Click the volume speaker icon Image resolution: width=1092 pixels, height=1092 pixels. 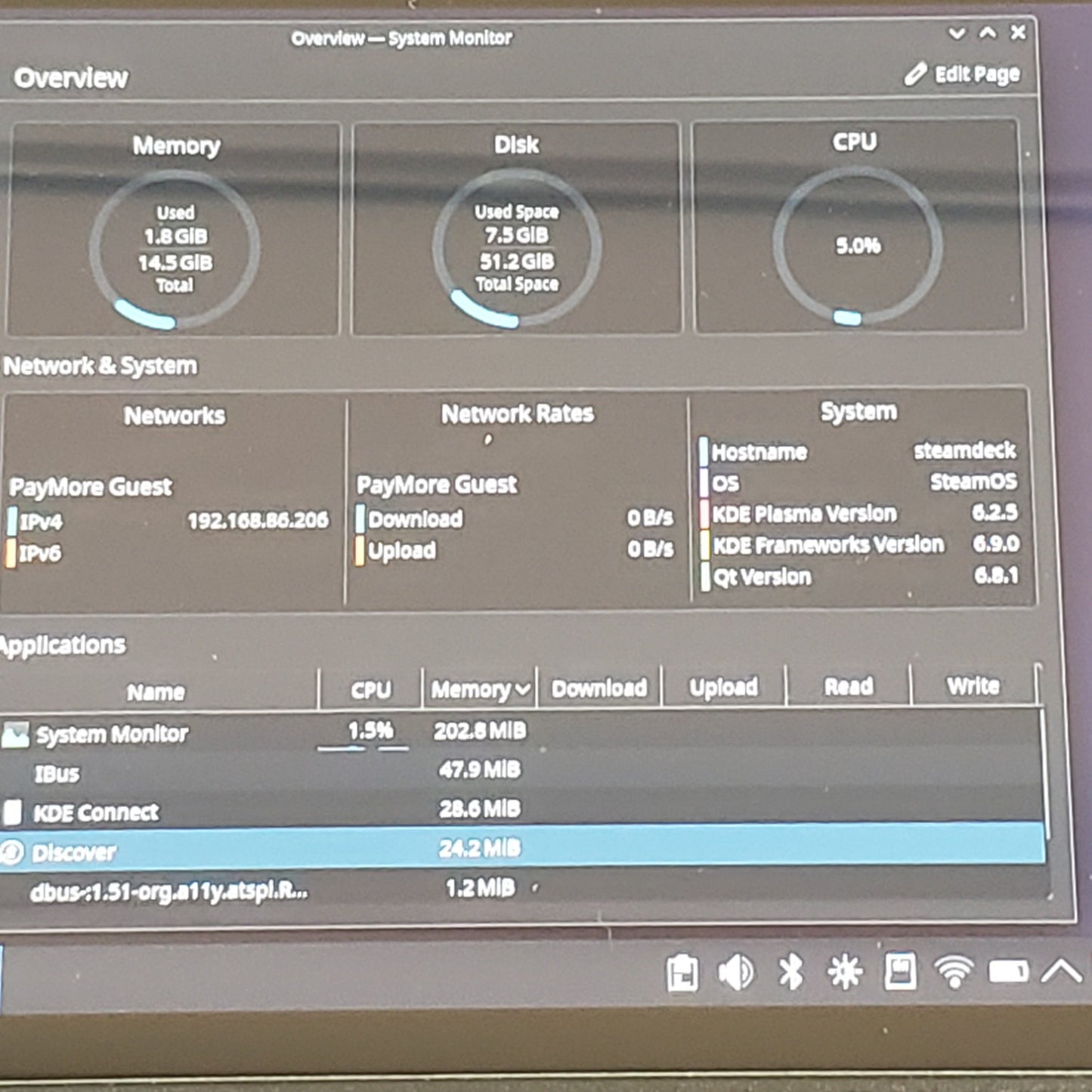[735, 972]
